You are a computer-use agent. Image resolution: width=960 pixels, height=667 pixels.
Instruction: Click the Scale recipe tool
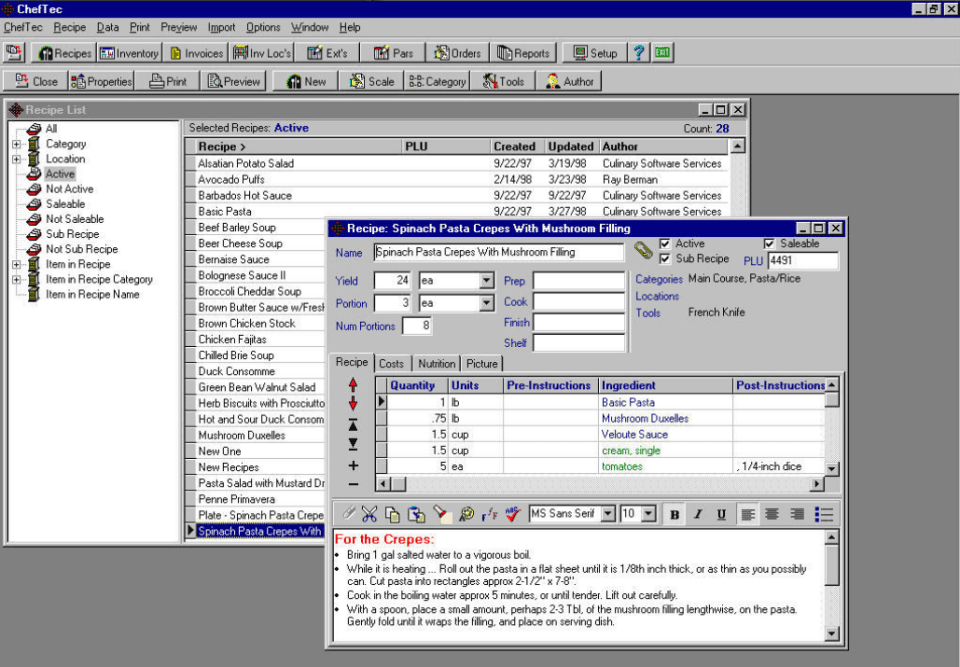tap(371, 82)
